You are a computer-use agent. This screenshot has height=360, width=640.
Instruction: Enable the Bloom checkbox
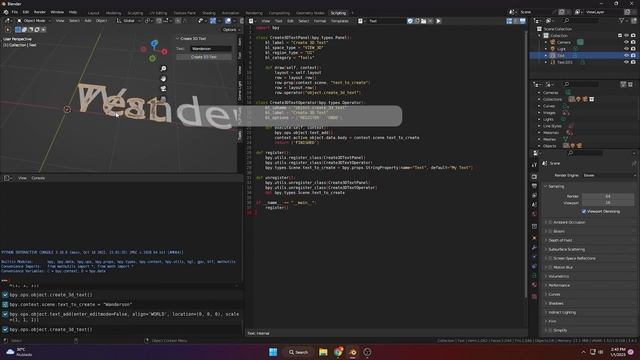pyautogui.click(x=550, y=231)
